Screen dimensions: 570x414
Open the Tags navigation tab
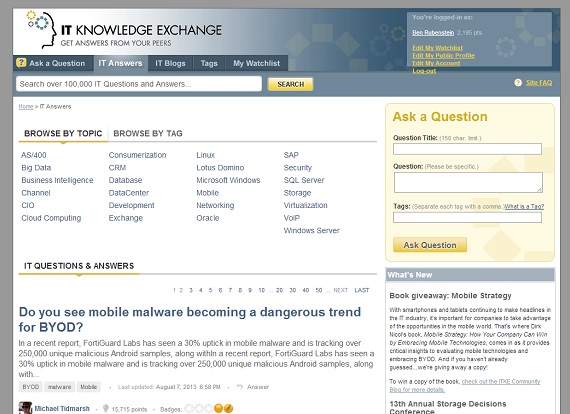coord(209,63)
